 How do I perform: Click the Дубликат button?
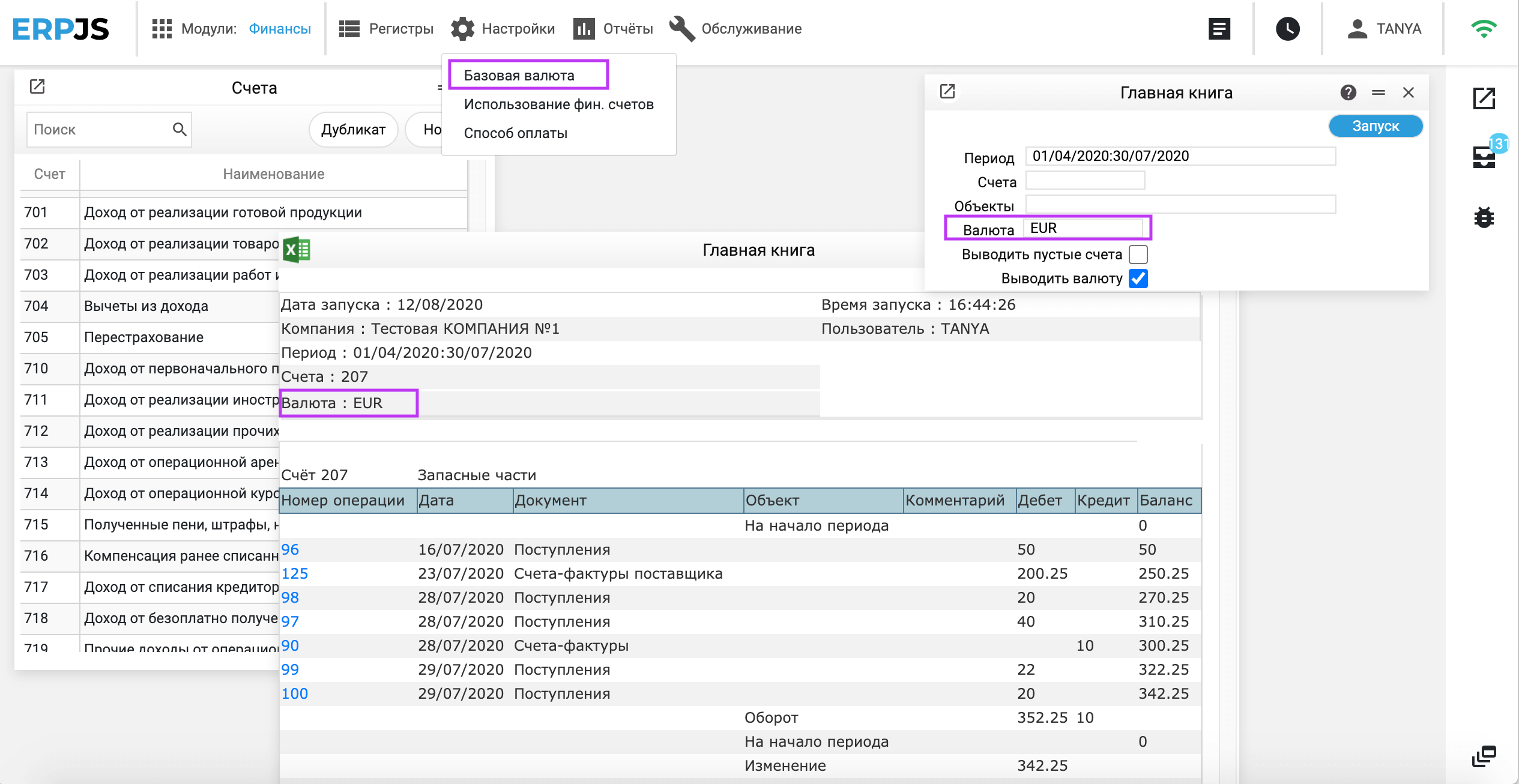click(353, 130)
